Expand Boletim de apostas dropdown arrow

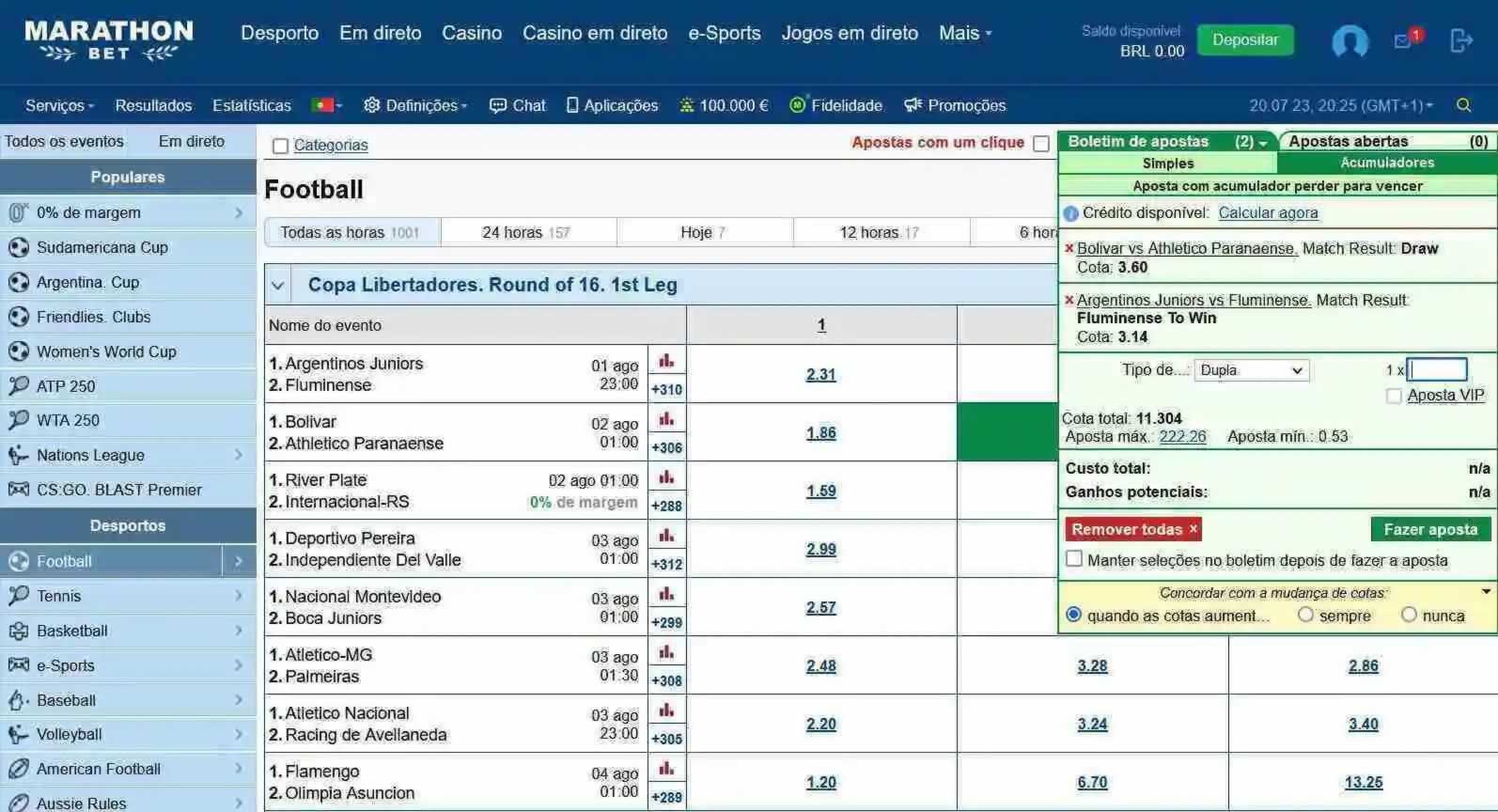coord(1263,143)
